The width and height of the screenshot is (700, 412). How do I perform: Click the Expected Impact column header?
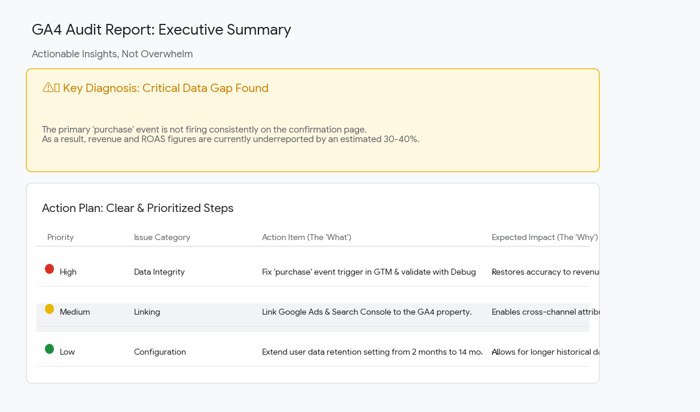(x=543, y=237)
